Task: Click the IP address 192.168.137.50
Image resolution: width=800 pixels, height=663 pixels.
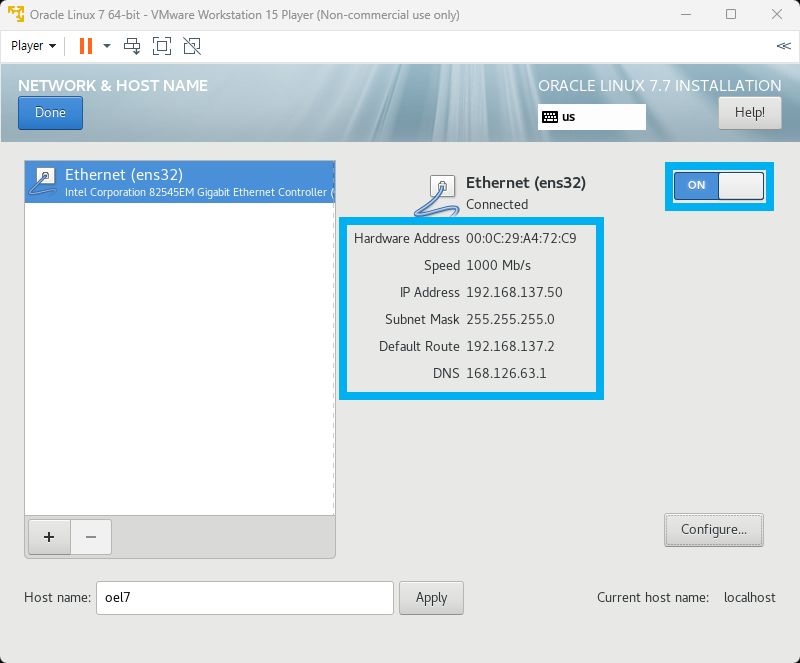Action: click(514, 292)
